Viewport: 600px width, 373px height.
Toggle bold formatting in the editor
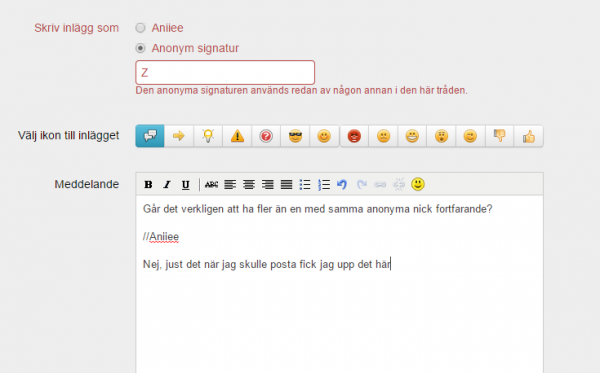pyautogui.click(x=148, y=185)
